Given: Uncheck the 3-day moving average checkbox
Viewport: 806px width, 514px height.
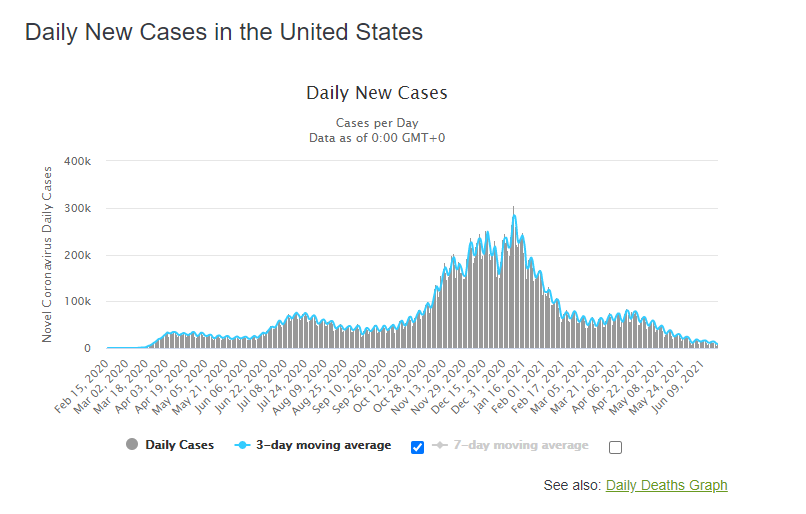Looking at the screenshot, I should click(x=418, y=447).
